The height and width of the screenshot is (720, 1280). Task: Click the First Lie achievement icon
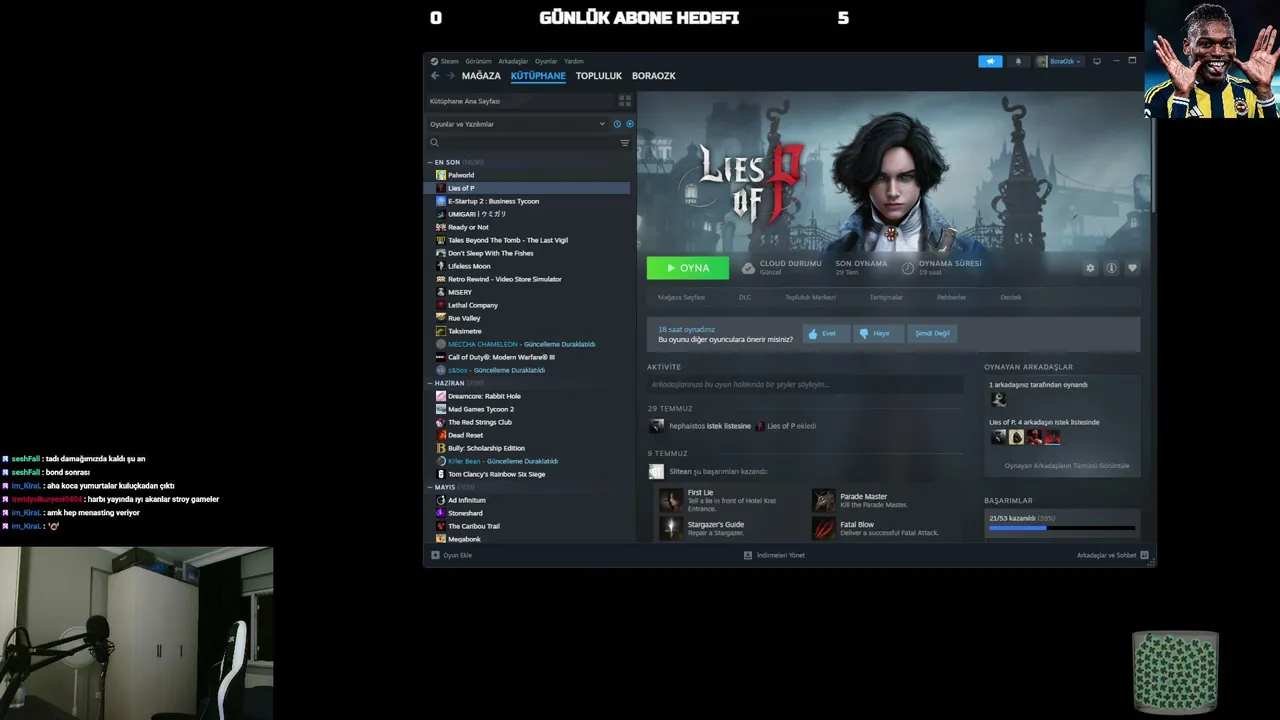pyautogui.click(x=671, y=500)
